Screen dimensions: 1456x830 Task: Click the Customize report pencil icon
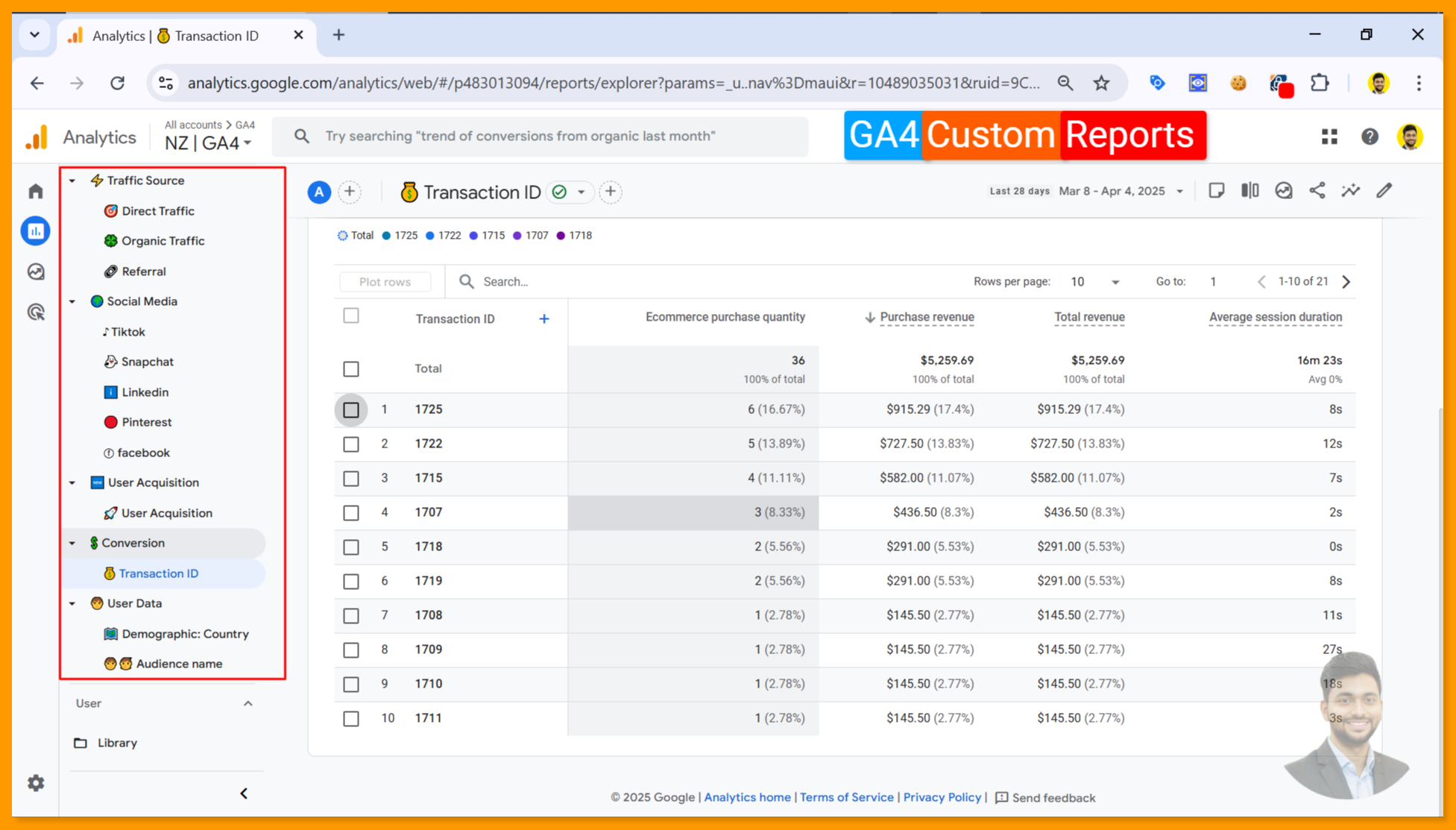1384,191
